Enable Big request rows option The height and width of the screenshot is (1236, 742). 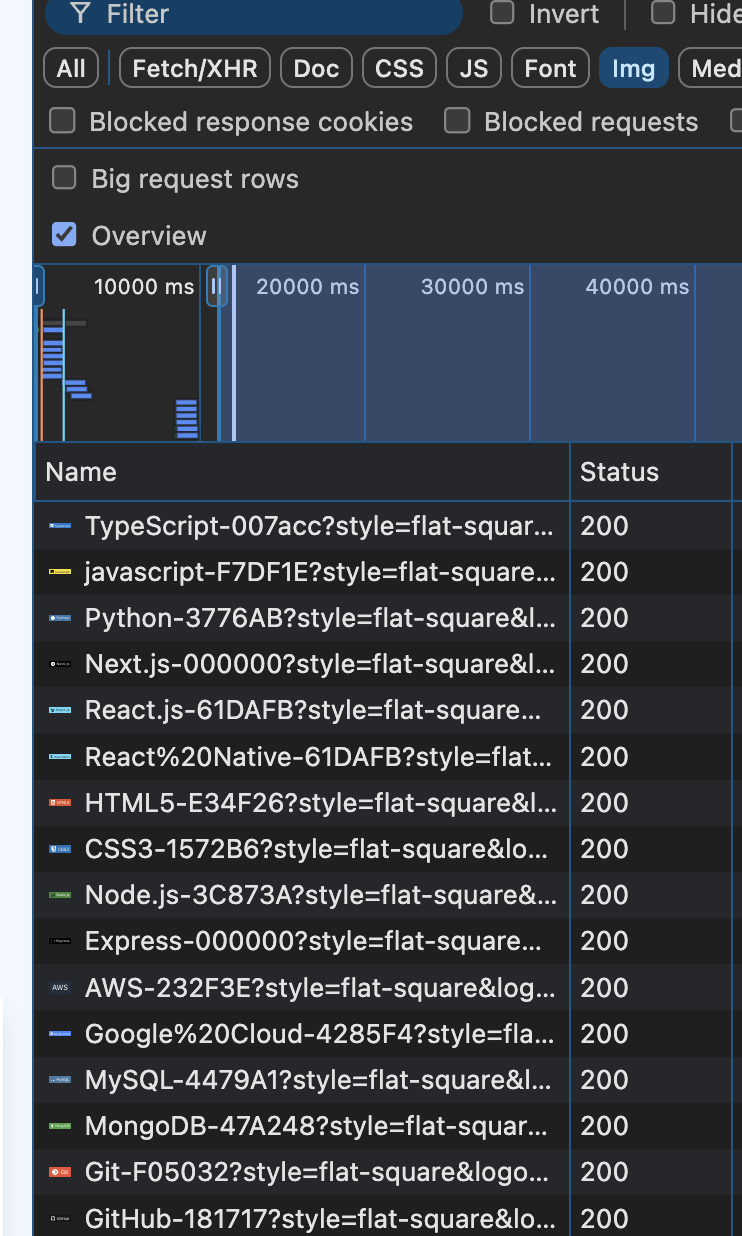[64, 178]
